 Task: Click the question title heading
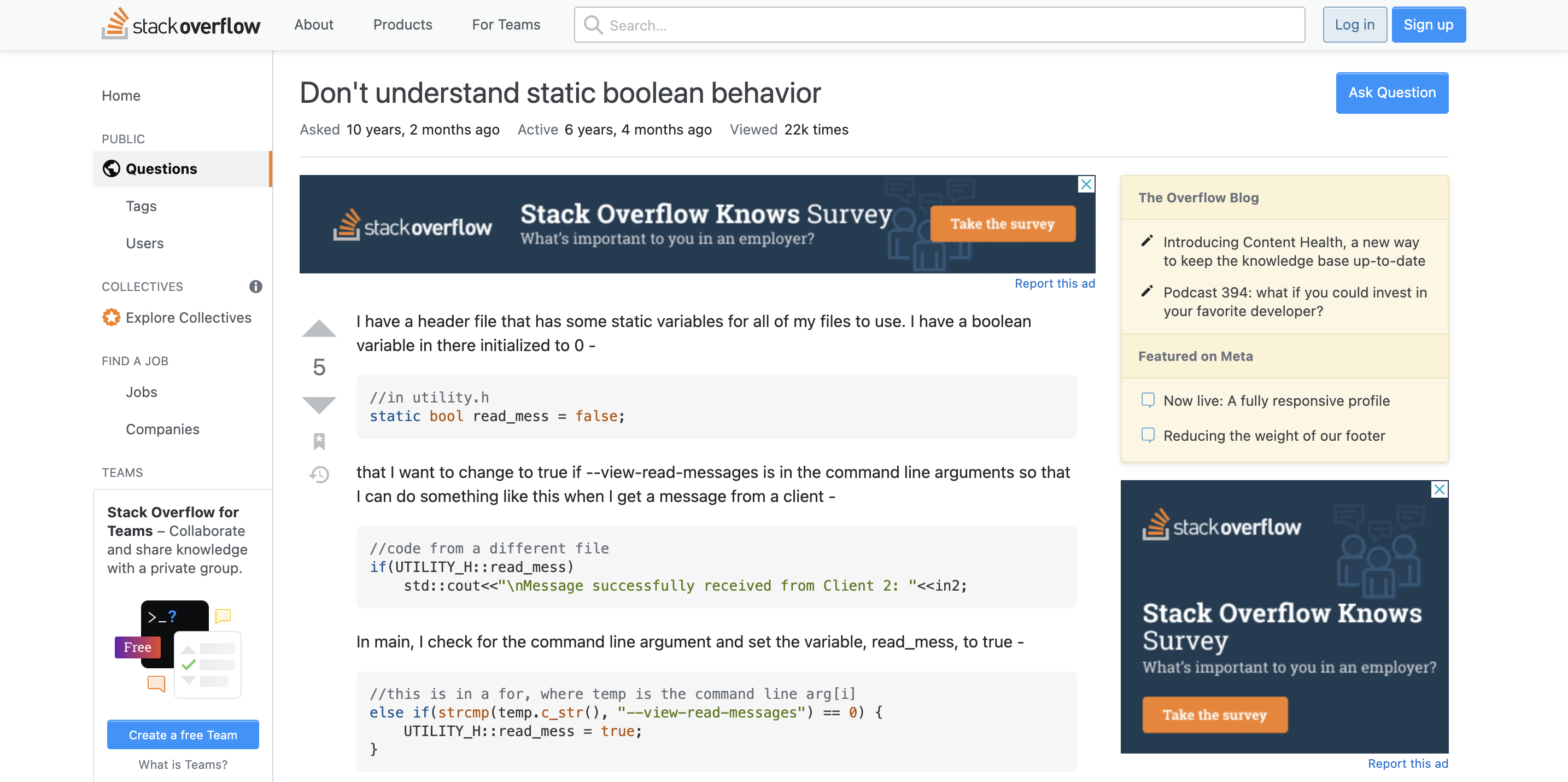(560, 92)
